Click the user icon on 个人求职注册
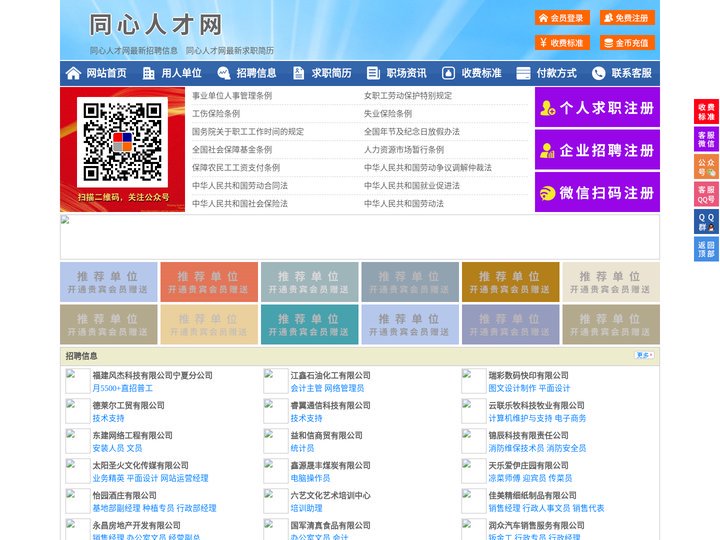The width and height of the screenshot is (720, 540). tap(548, 108)
